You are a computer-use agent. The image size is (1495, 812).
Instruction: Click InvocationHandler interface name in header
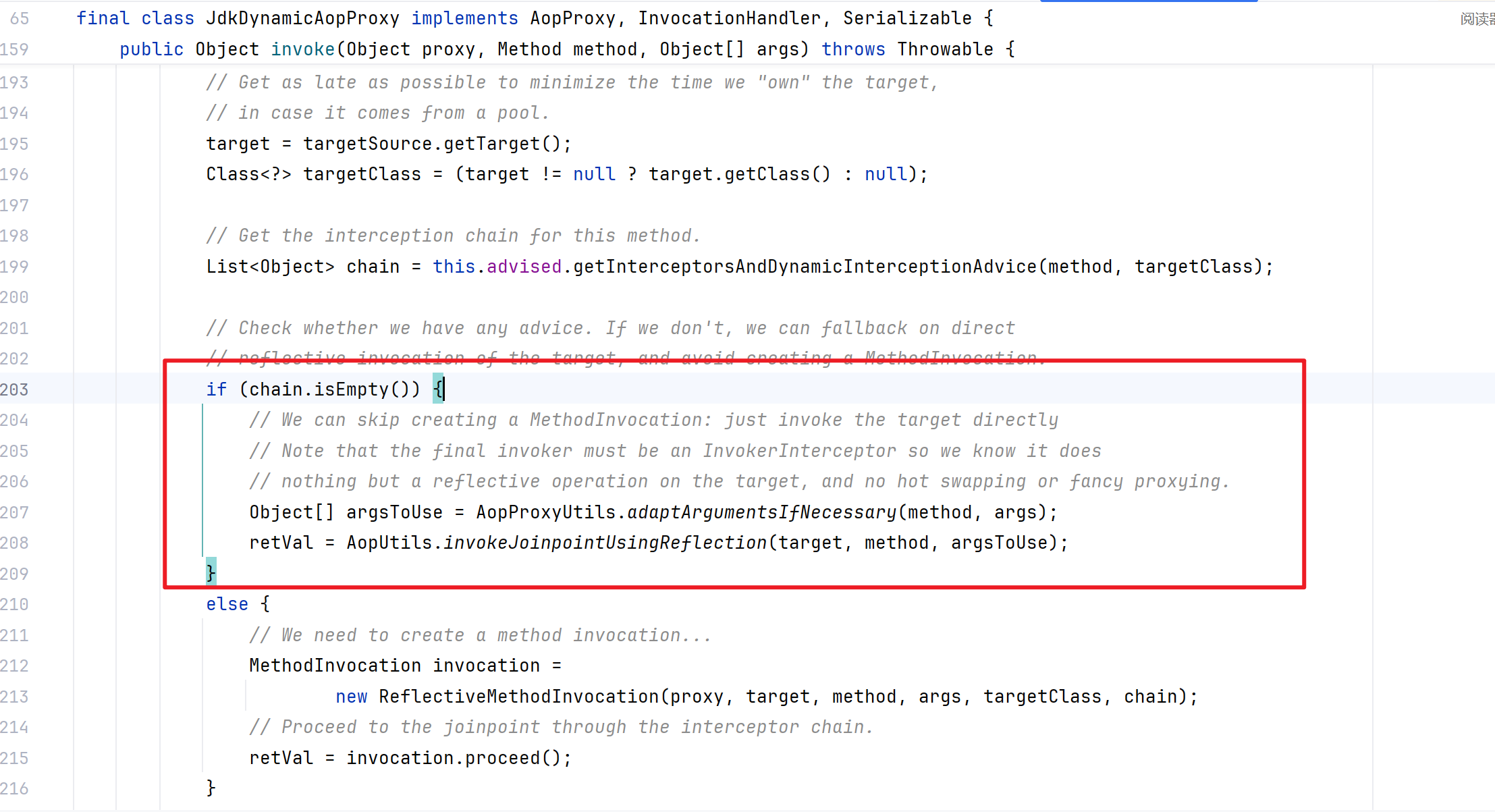click(x=729, y=18)
